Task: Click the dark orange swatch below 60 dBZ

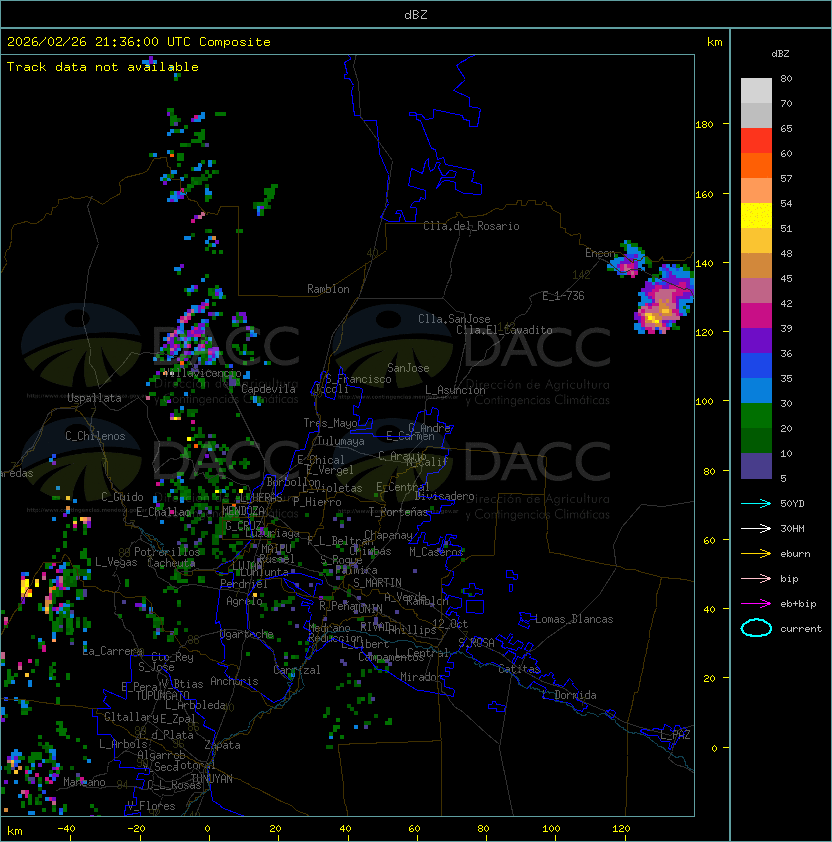Action: pyautogui.click(x=756, y=165)
